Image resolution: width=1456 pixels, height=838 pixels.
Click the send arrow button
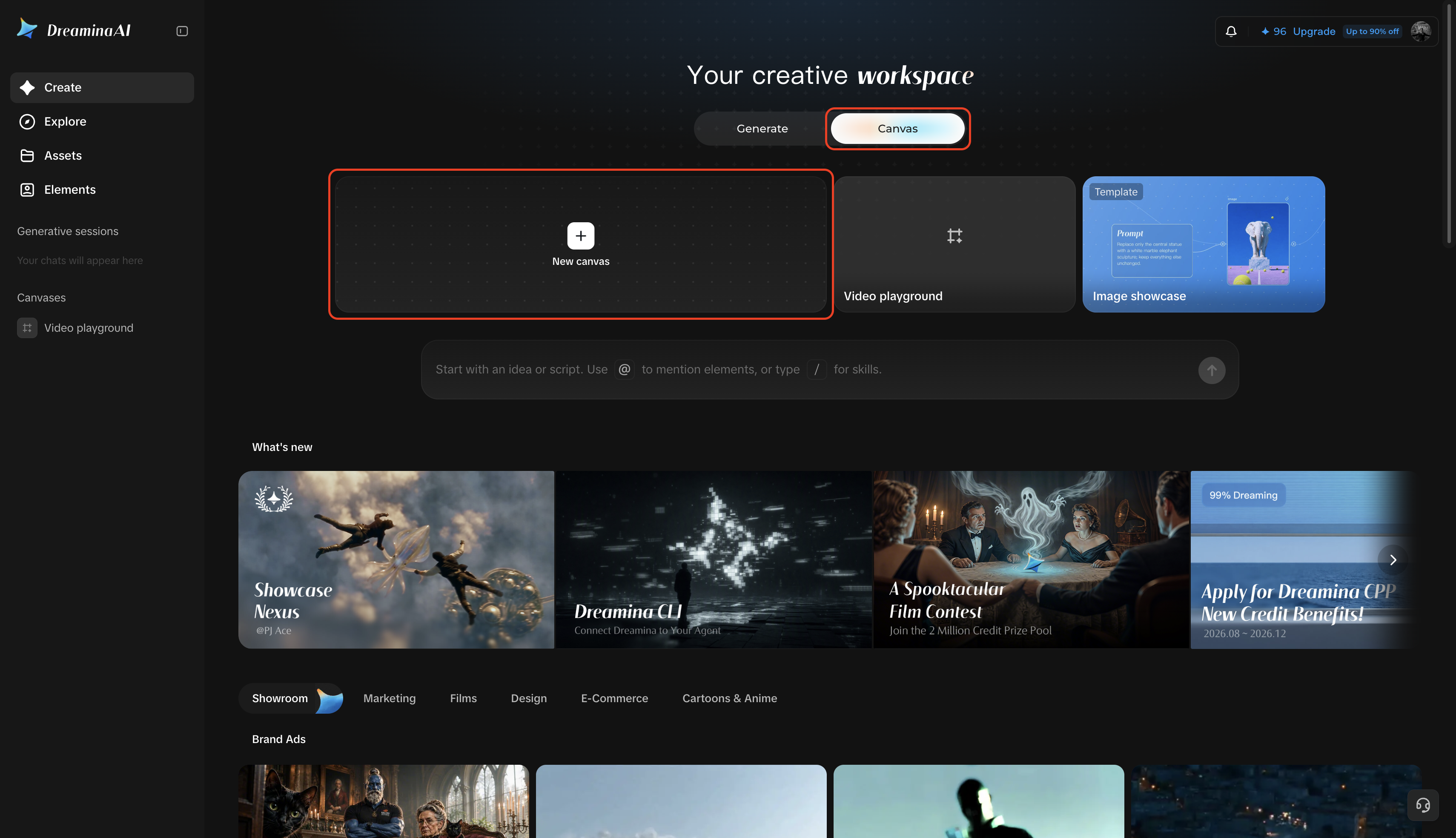point(1212,370)
